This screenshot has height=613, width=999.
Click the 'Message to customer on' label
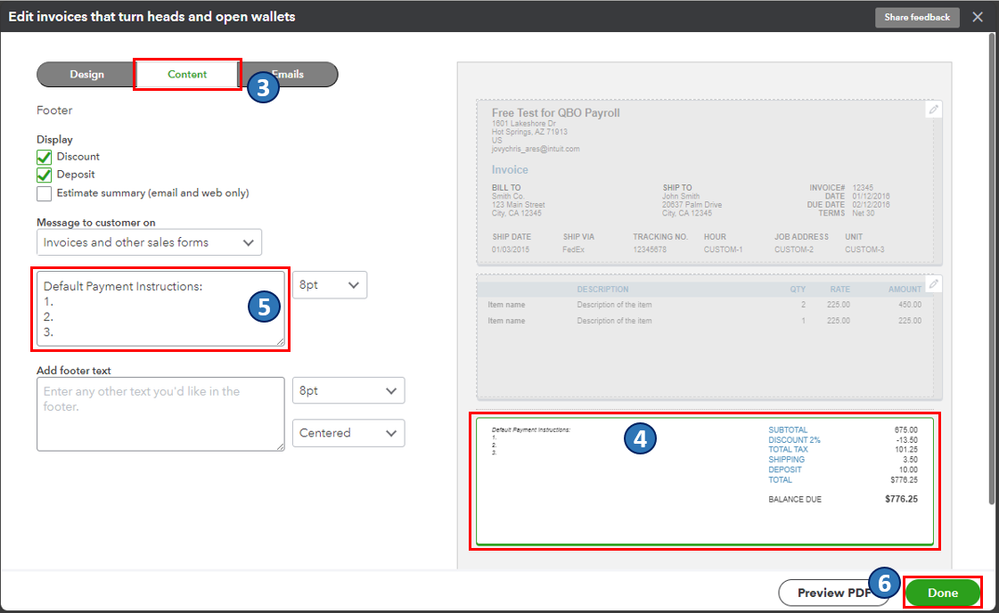click(x=96, y=222)
